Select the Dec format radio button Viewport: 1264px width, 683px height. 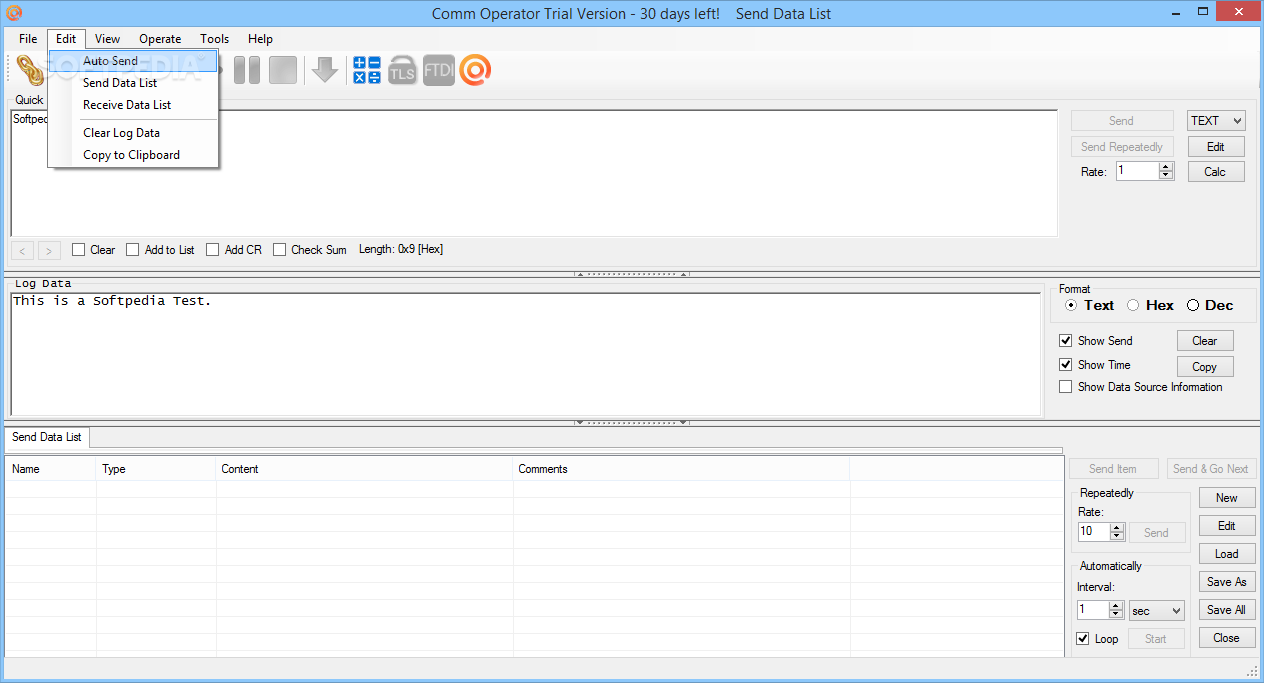tap(1193, 305)
